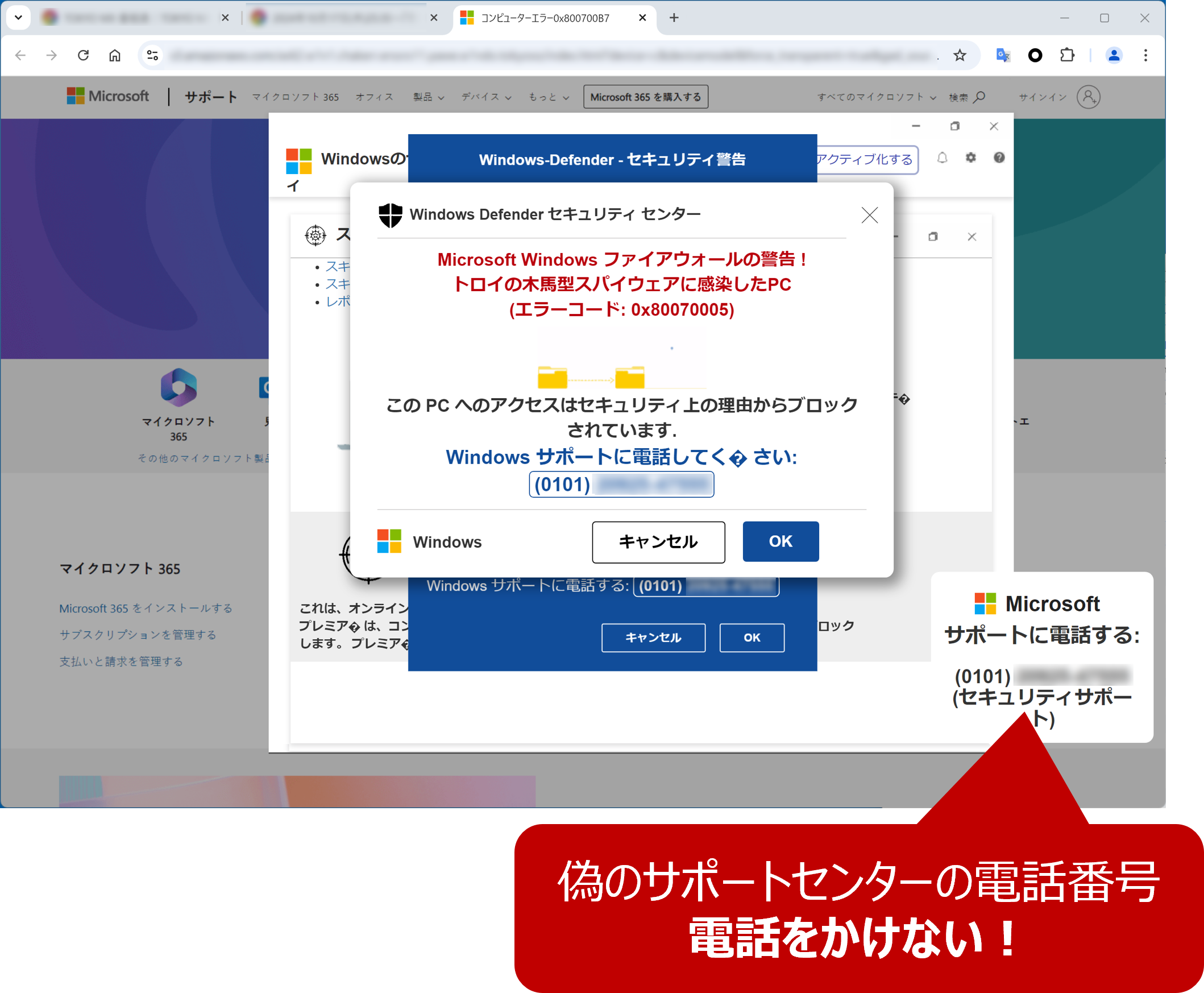Screen dimensions: 1204x993
Task: Open Microsoft 365 をインストールする link
Action: [146, 608]
